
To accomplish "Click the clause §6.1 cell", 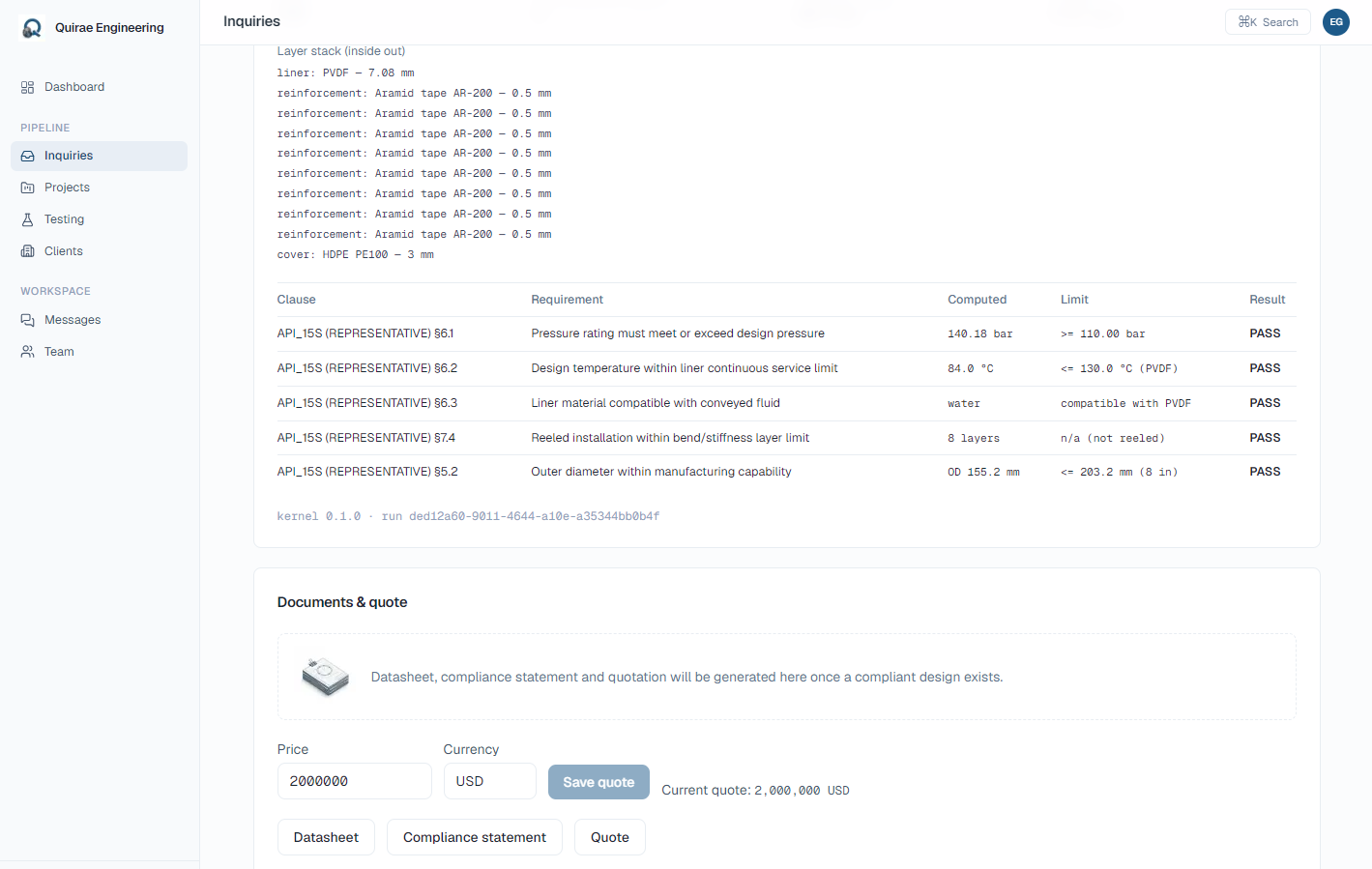I will [365, 333].
